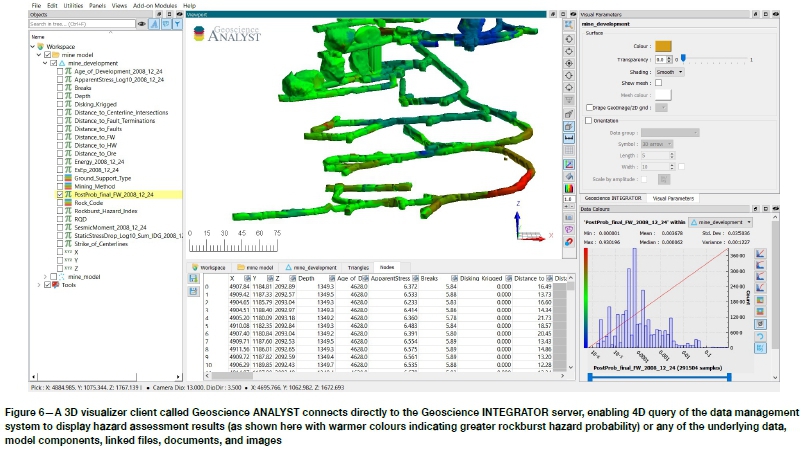Click the top icon in viewport side toolbar
812x452 pixels.
568,23
